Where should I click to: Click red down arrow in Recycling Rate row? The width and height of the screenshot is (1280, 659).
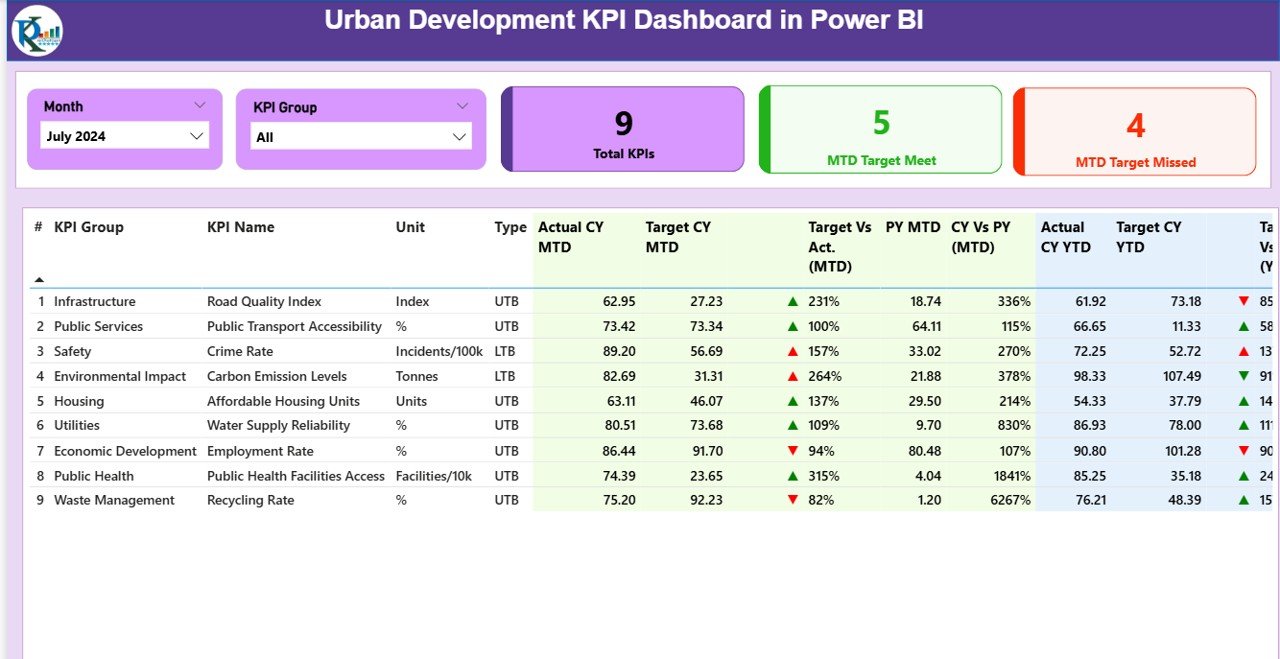(793, 500)
